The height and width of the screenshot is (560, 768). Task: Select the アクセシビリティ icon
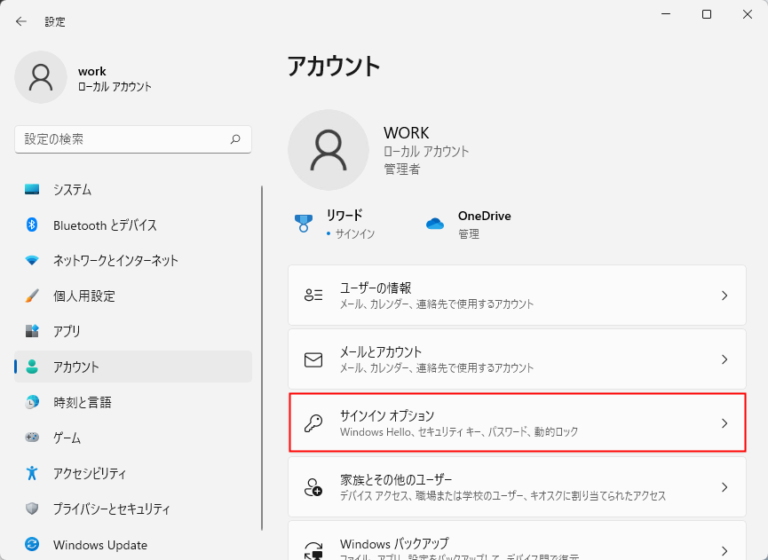point(32,473)
